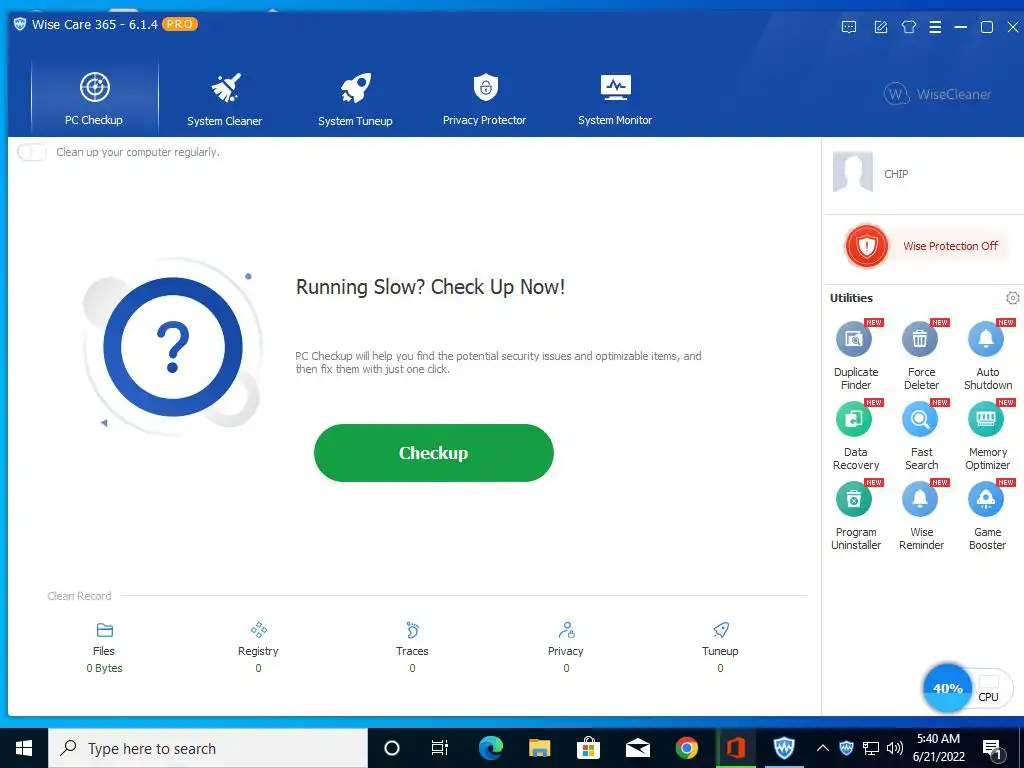Open System Monitor tab
Screen dimensions: 1024x768
[x=615, y=98]
